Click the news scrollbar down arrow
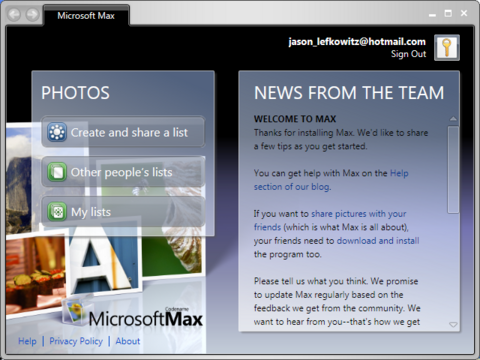The height and width of the screenshot is (360, 480). 453,324
